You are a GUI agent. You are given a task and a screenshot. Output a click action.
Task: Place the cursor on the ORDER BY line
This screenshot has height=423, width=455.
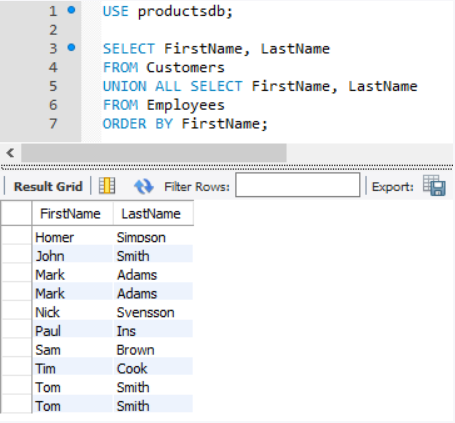click(x=185, y=124)
